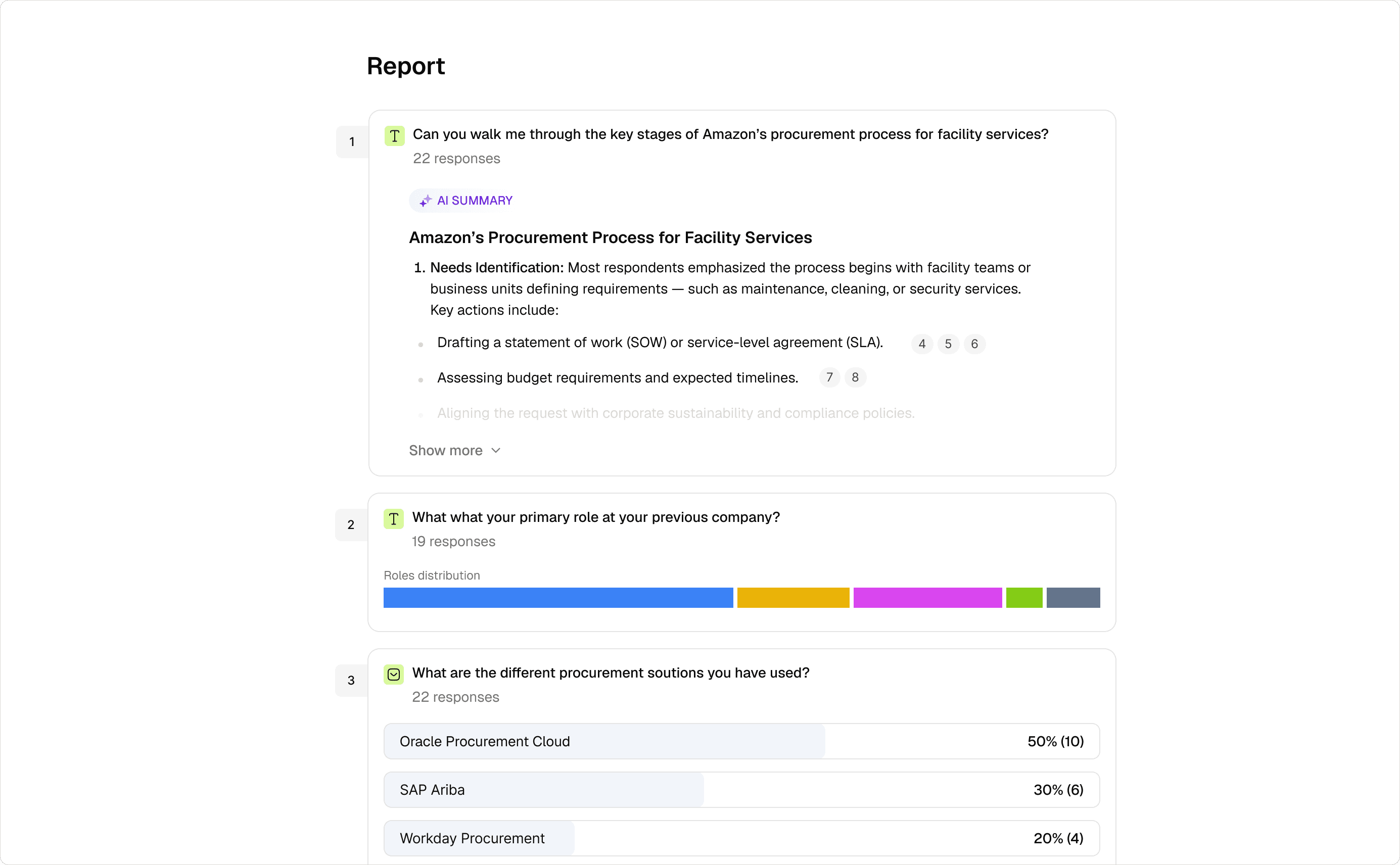Open citation reference 8
1400x865 pixels.
coord(855,377)
